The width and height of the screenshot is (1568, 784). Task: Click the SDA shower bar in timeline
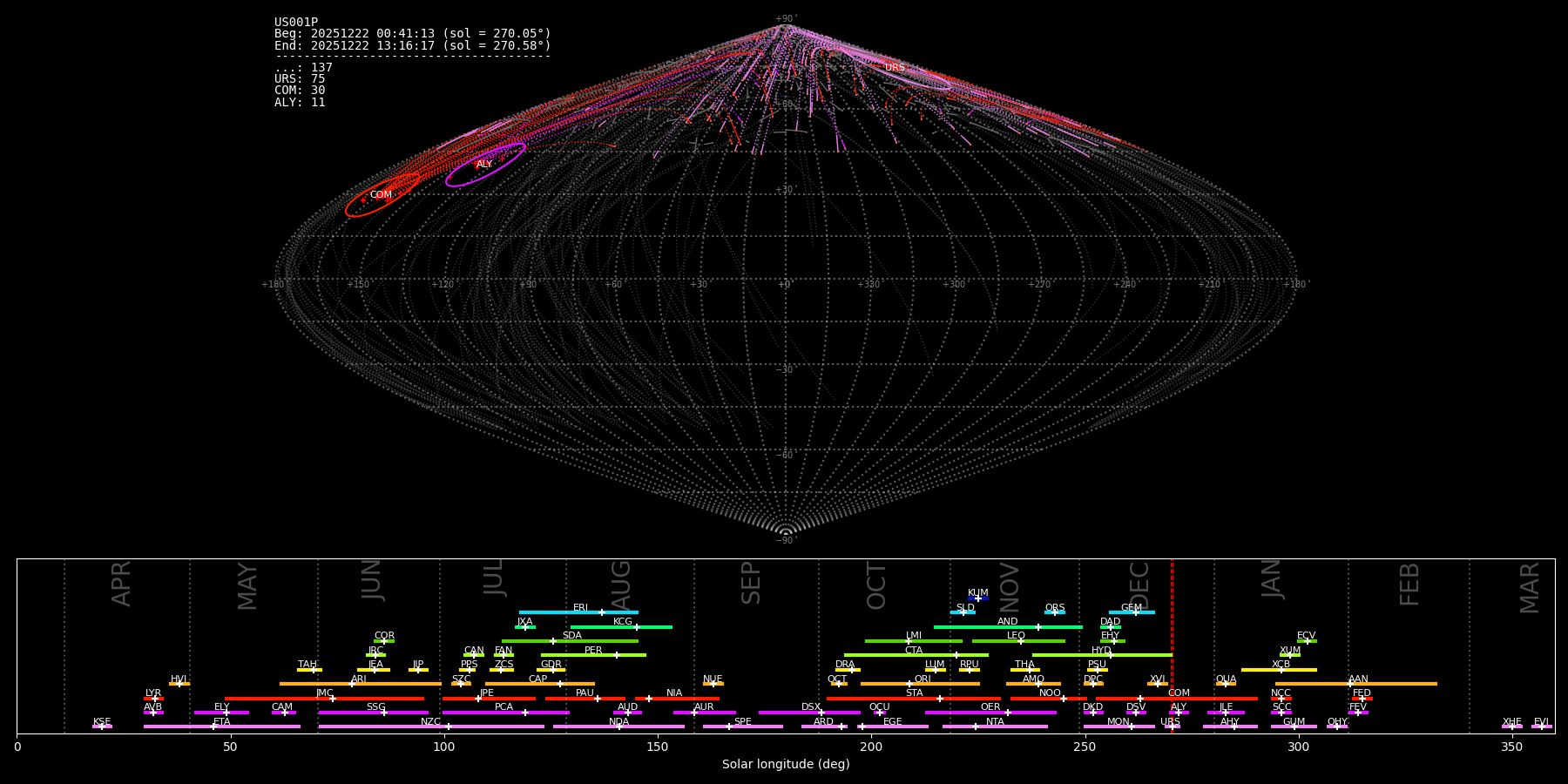[570, 641]
